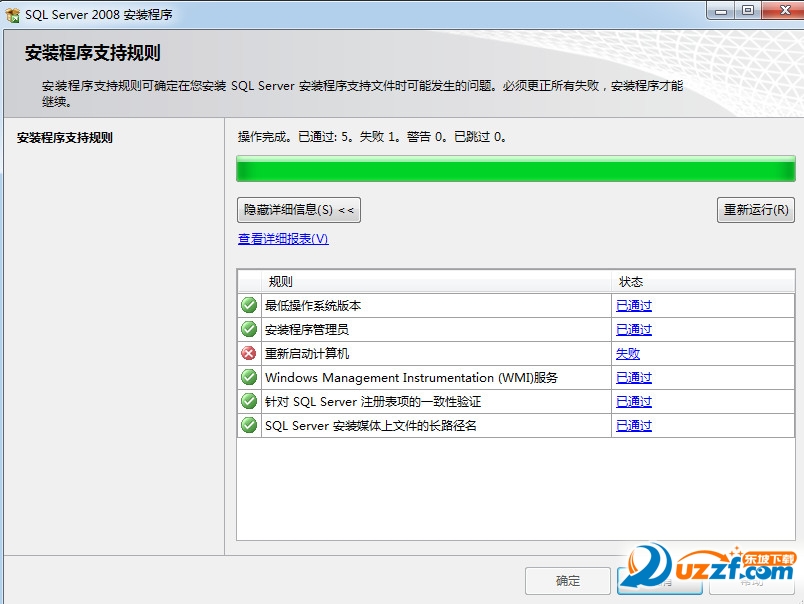This screenshot has width=804, height=604.
Task: Open 已通过 status for WMI服务
Action: [x=634, y=378]
